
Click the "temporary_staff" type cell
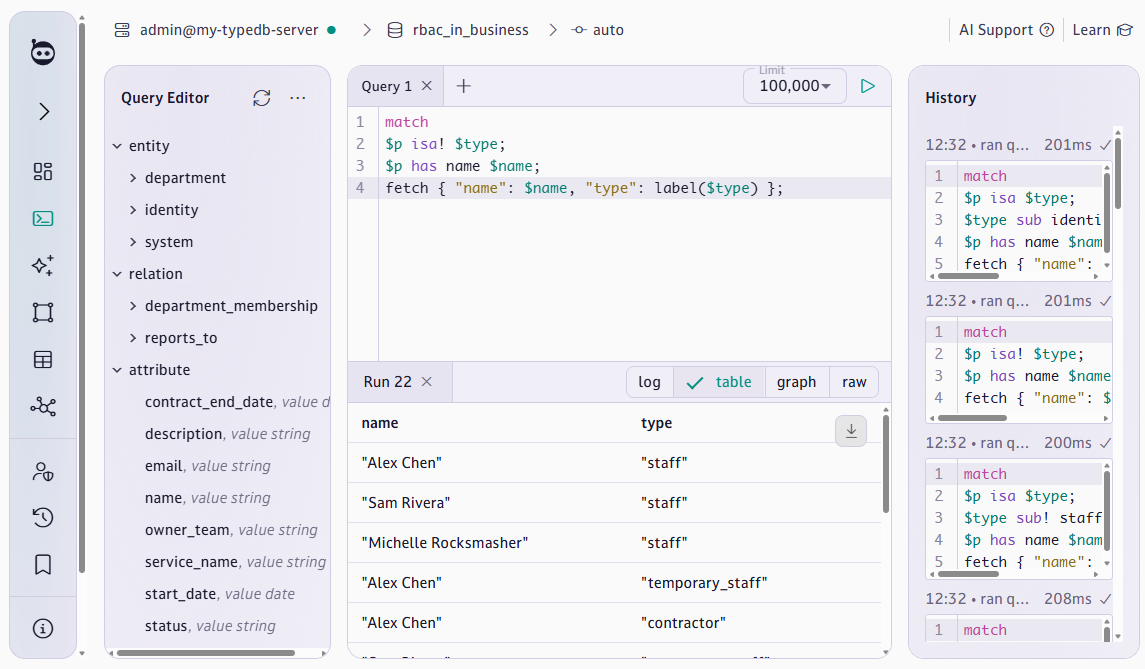click(x=704, y=583)
